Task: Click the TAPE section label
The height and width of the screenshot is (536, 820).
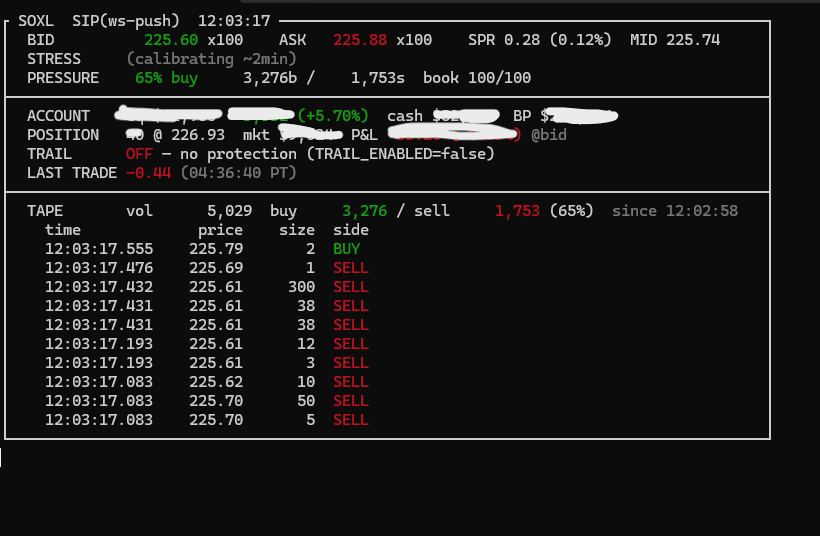Action: point(45,211)
